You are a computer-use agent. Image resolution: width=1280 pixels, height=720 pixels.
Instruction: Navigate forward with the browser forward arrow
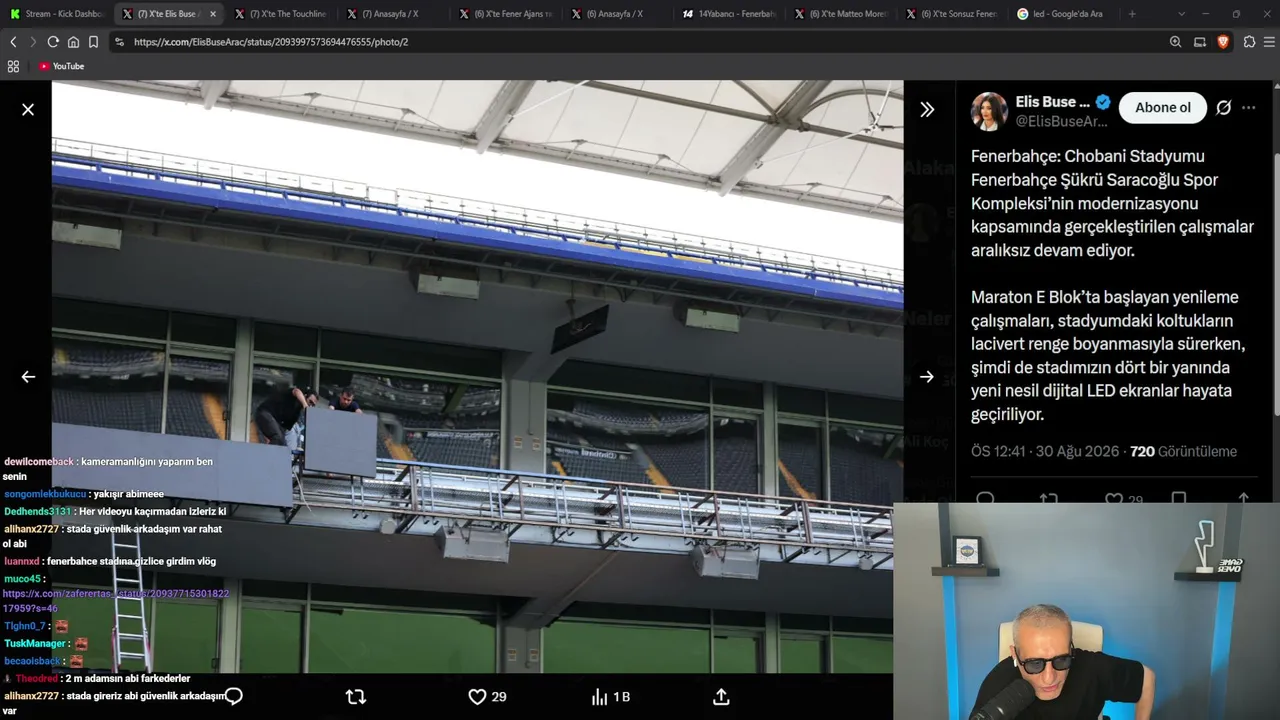pos(33,42)
